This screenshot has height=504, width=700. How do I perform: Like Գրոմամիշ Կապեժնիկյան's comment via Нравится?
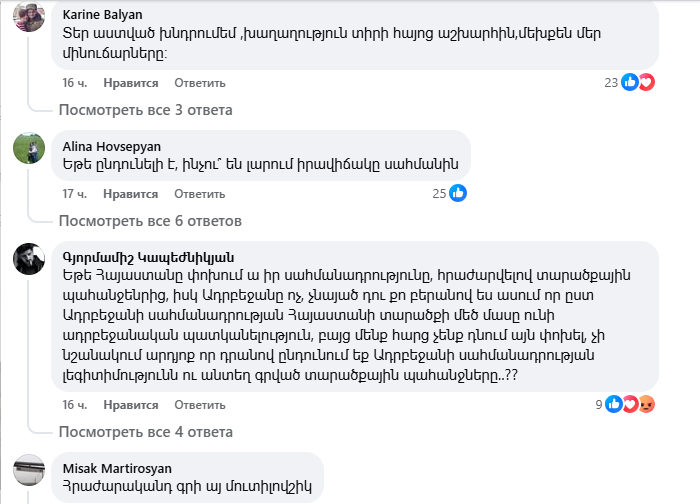130,404
